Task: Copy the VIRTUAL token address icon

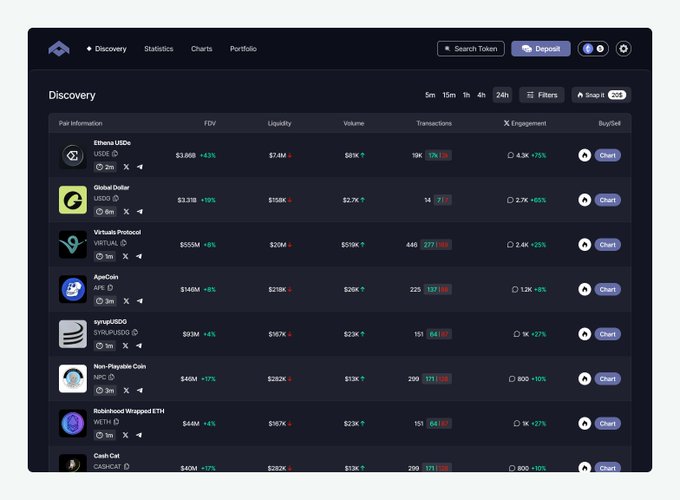Action: coord(124,243)
